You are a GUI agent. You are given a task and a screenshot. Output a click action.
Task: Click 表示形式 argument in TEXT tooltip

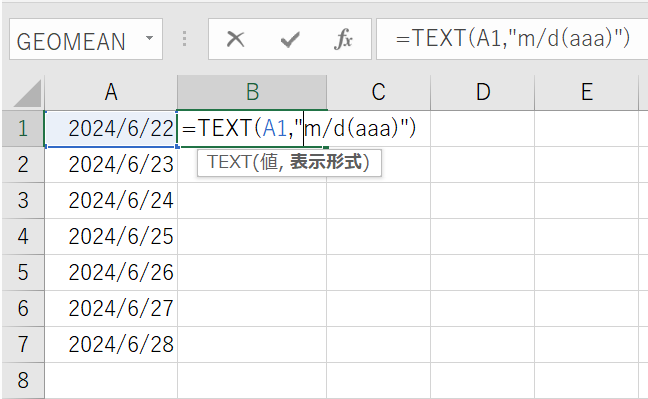[x=326, y=162]
